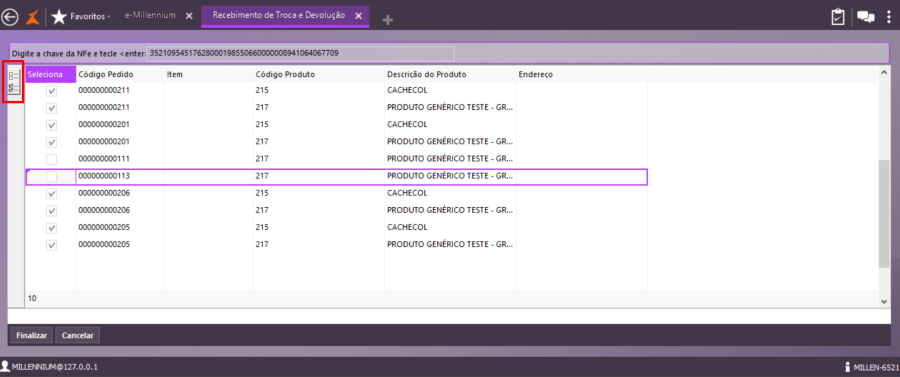
Task: Uncheck order 000000000201 product 217 checkbox
Action: pyautogui.click(x=52, y=142)
